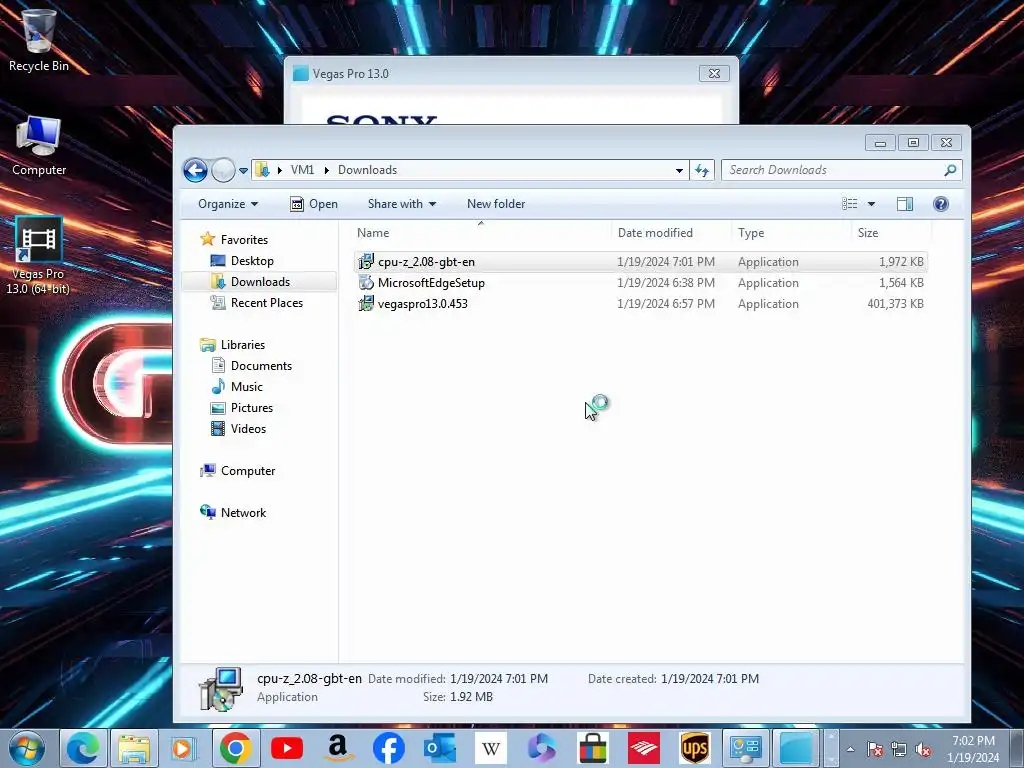Click the Forward navigation arrow in Explorer
Screen dimensions: 1024x768
(x=223, y=170)
